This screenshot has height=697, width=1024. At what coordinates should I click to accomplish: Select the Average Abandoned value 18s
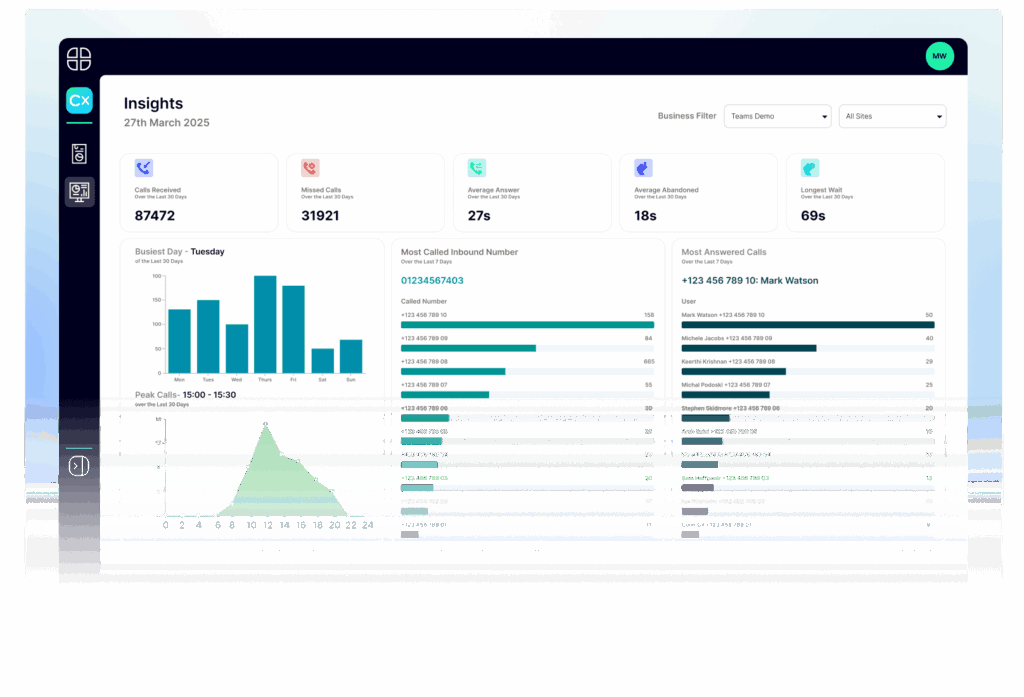645,216
